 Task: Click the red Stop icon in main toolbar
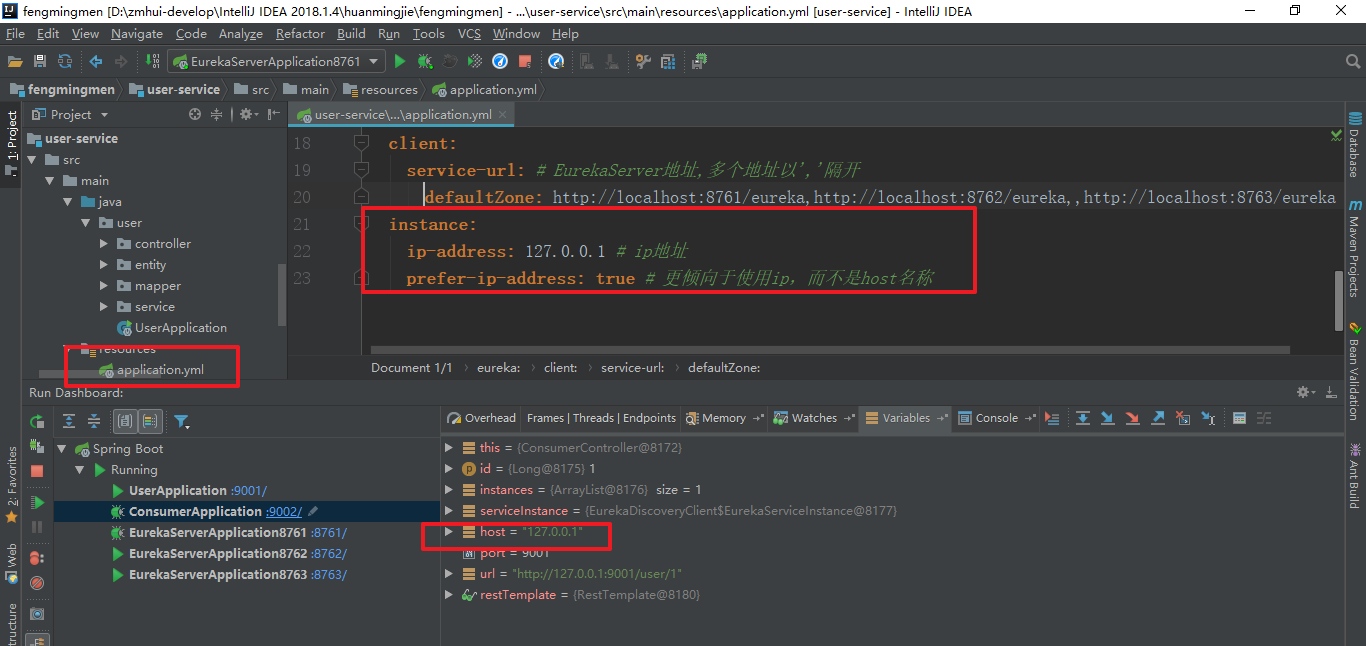525,61
